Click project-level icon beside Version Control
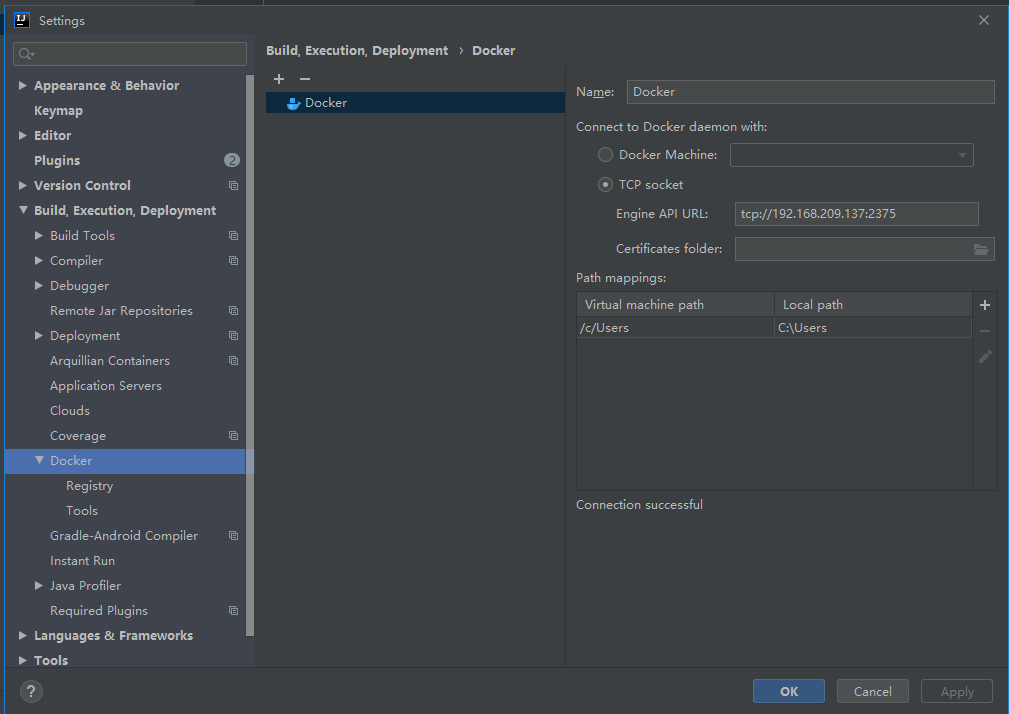The width and height of the screenshot is (1009, 714). click(234, 185)
